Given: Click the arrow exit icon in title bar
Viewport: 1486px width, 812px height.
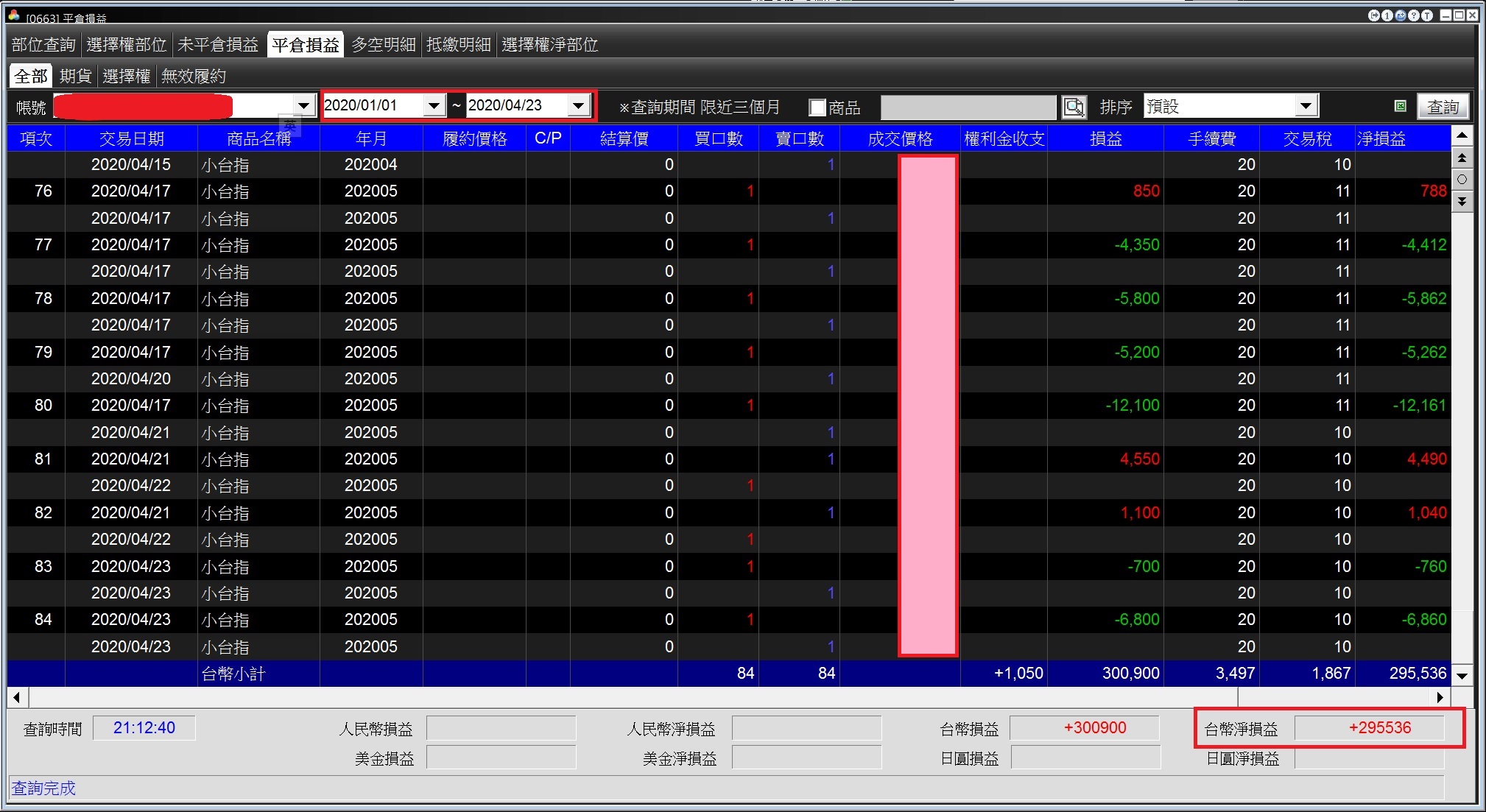Looking at the screenshot, I should 1374,15.
